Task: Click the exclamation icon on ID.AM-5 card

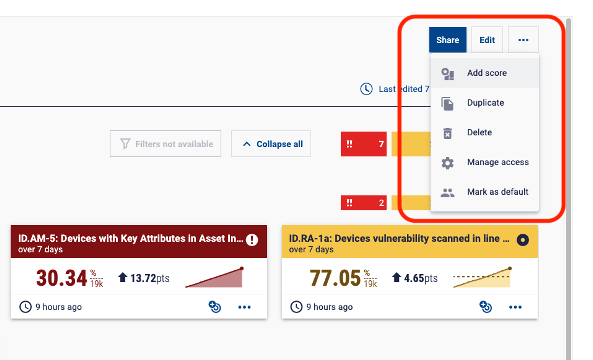Action: coord(252,239)
